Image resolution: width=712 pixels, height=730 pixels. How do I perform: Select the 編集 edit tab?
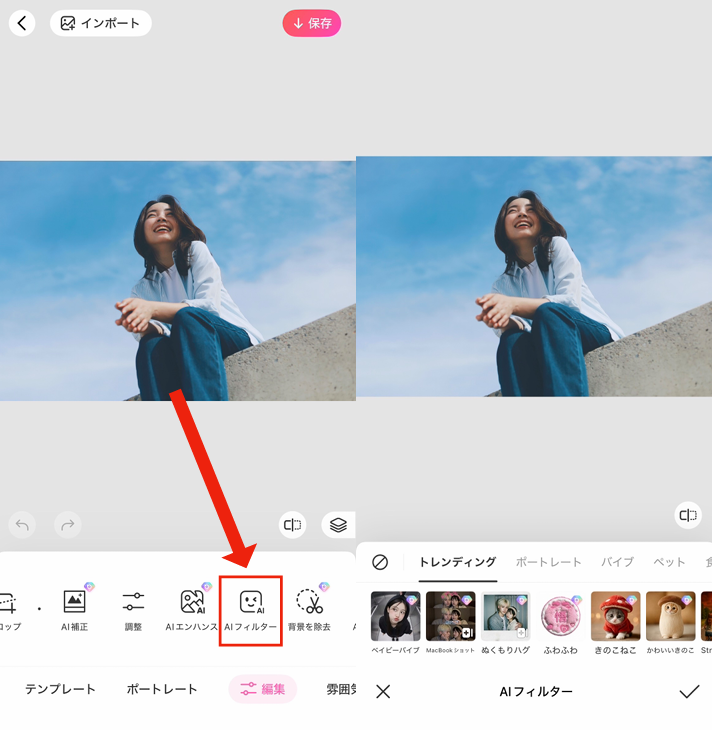tap(263, 689)
